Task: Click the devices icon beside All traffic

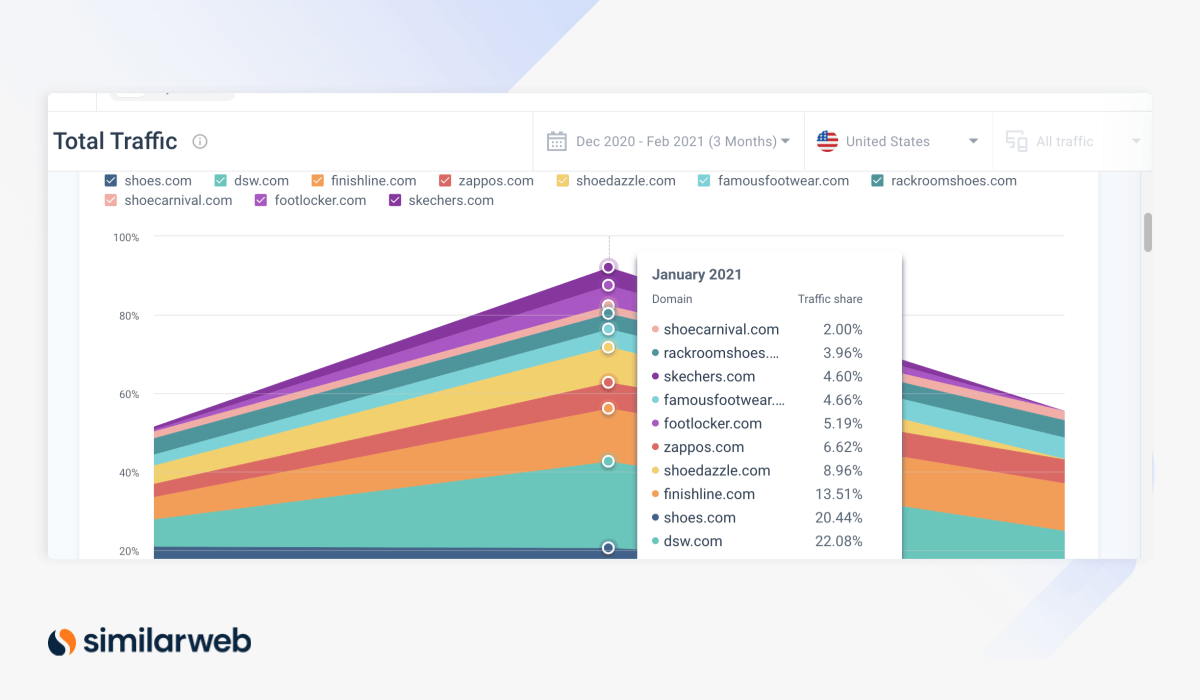Action: pyautogui.click(x=1016, y=141)
